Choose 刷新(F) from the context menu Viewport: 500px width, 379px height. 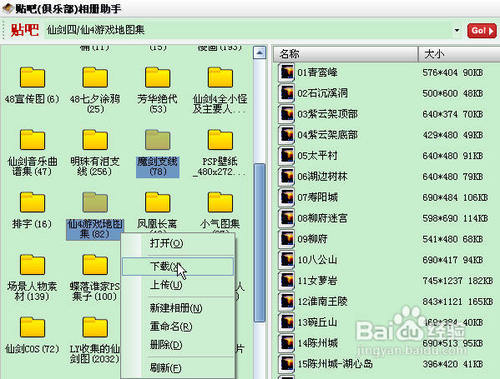[x=178, y=368]
